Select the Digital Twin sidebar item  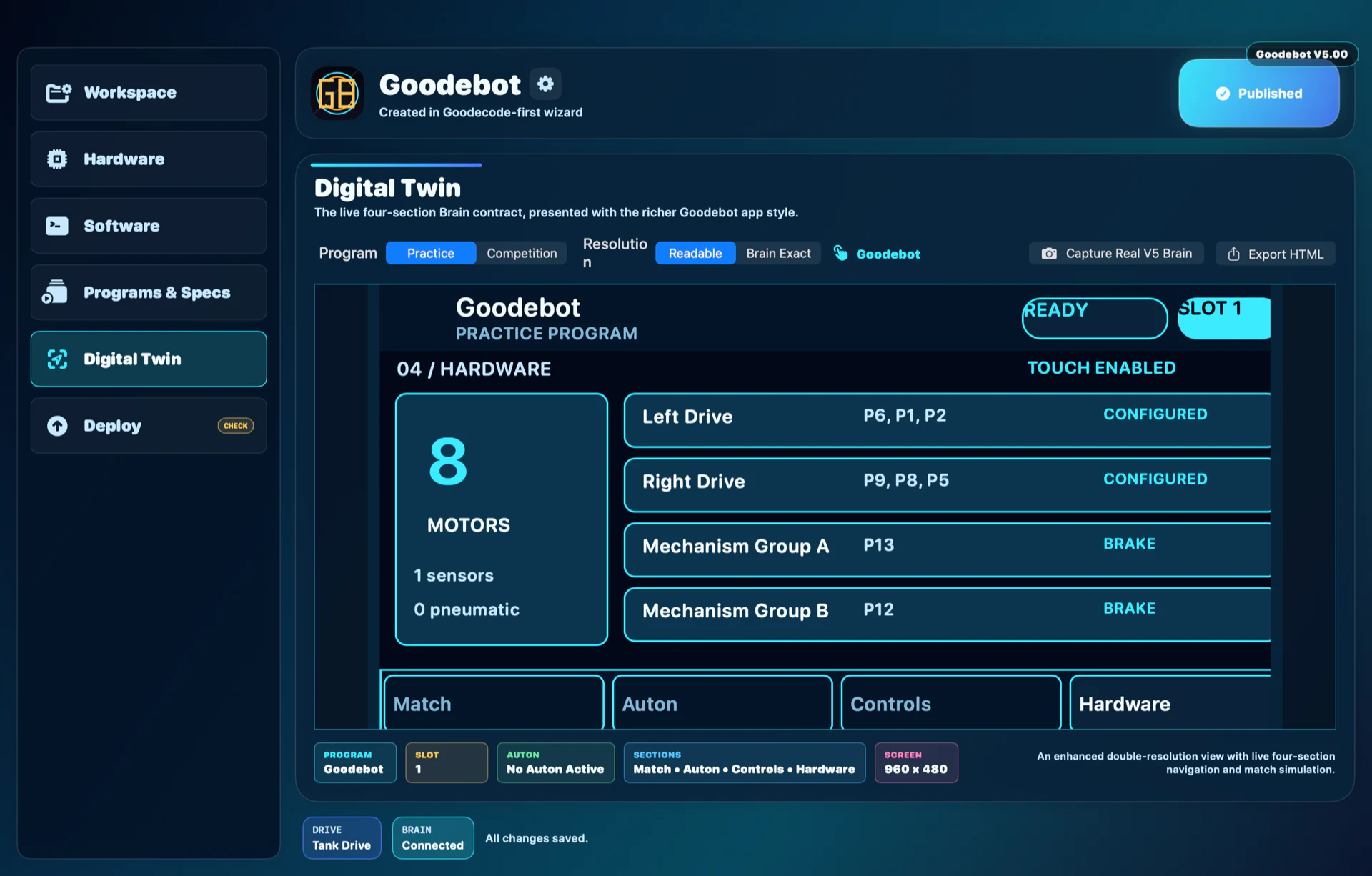coord(149,359)
